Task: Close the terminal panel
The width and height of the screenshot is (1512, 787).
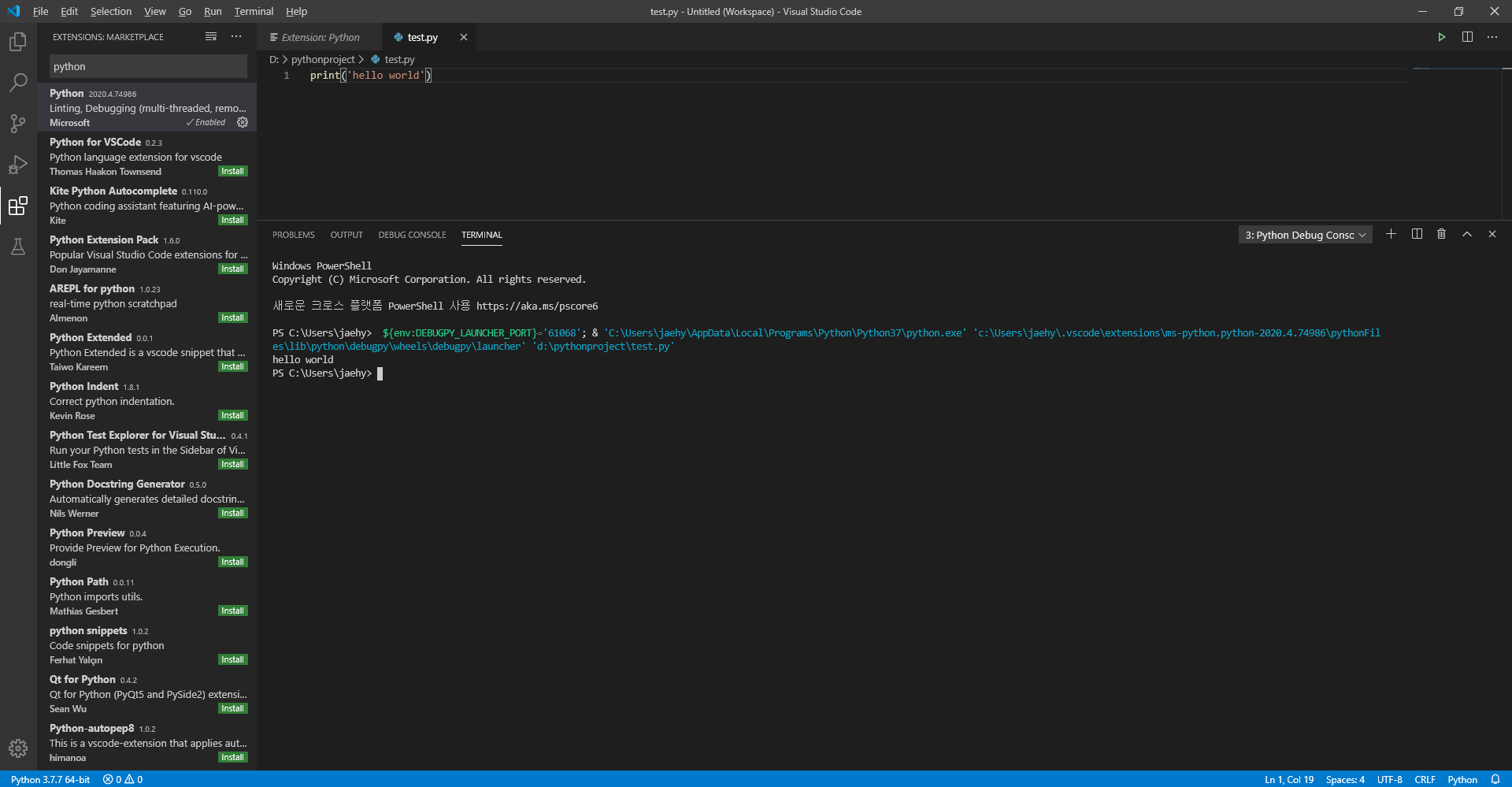Action: pos(1492,234)
